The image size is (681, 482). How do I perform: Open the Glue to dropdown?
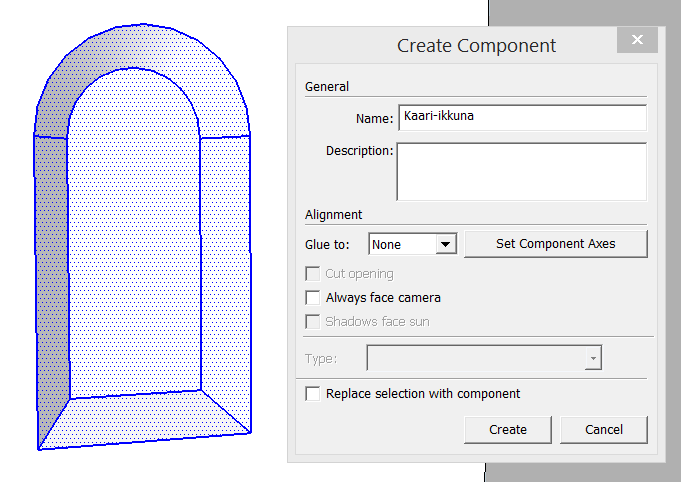point(412,244)
